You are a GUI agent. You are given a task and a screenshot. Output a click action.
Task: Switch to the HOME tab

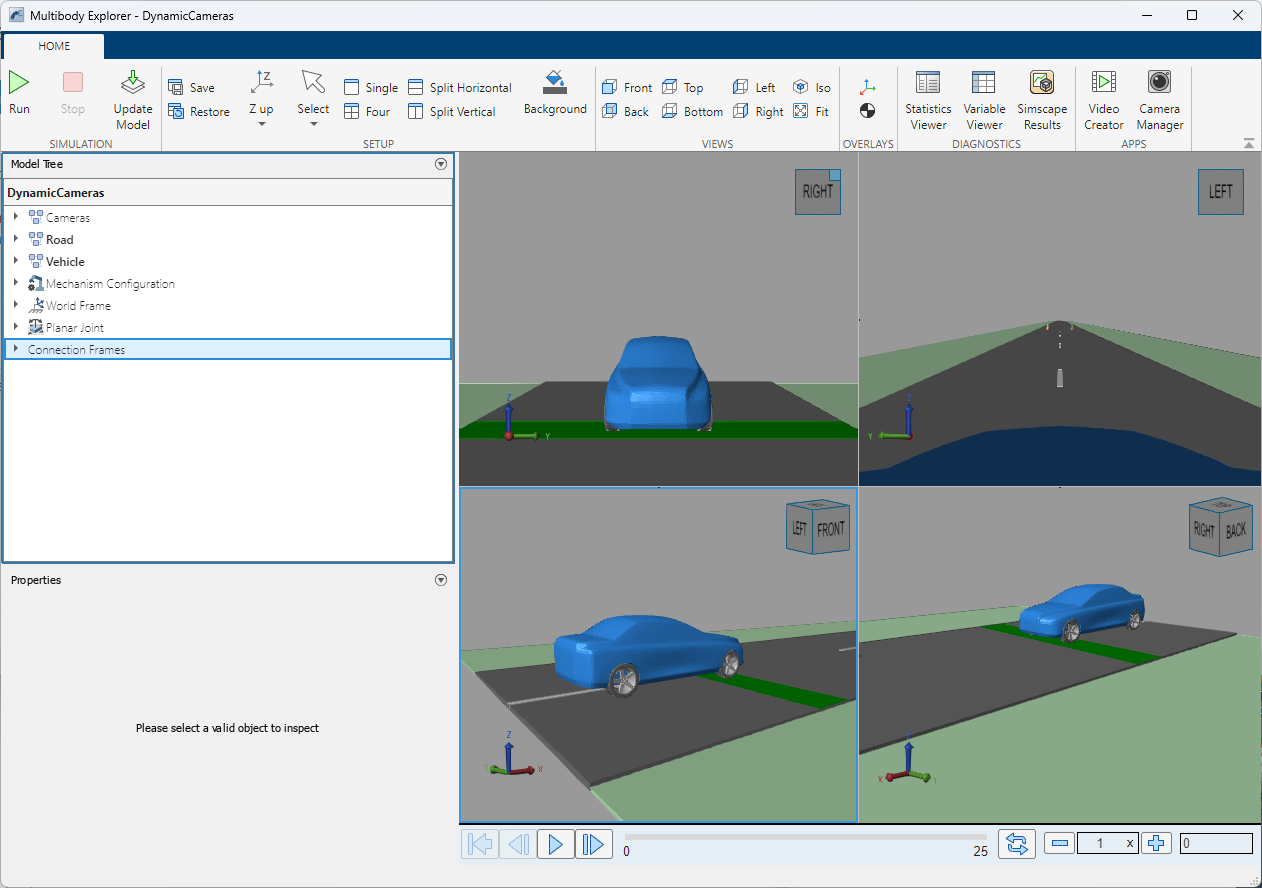(54, 46)
